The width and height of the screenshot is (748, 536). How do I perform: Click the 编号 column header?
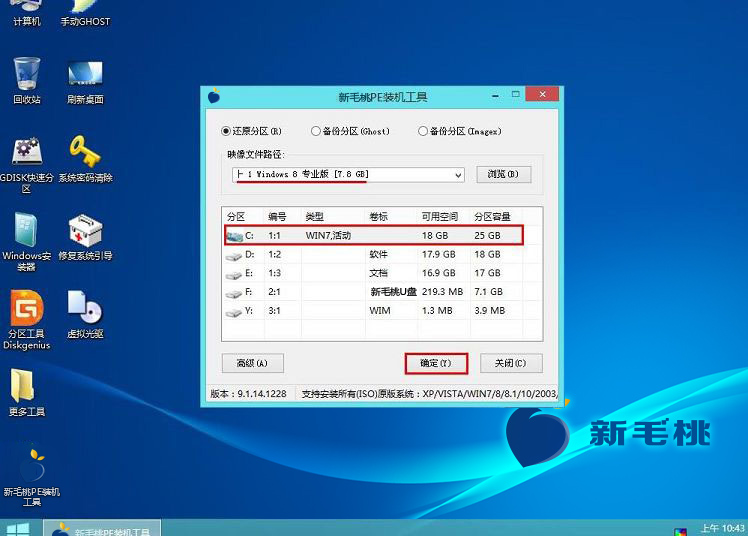pos(278,217)
